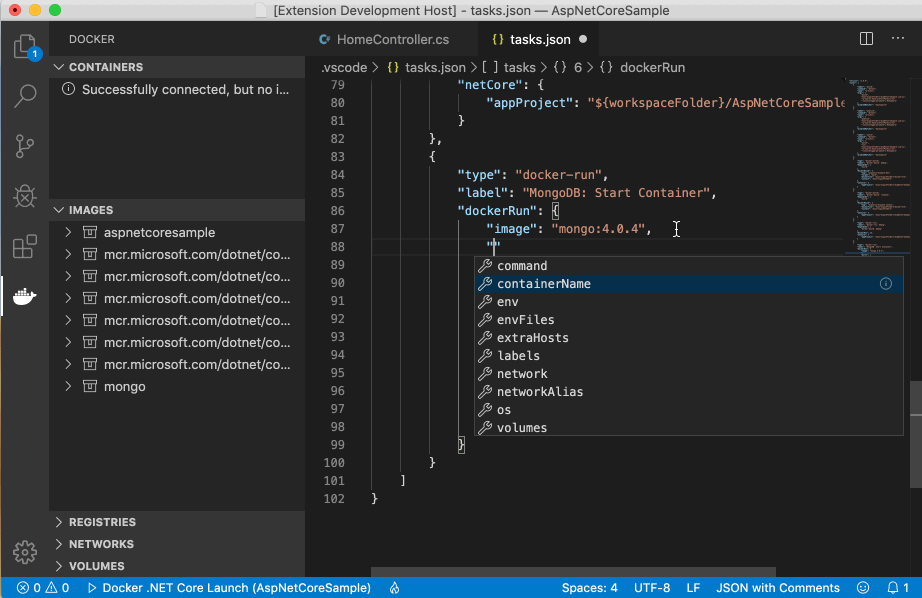
Task: Click .vscode in the breadcrumb
Action: coord(344,68)
